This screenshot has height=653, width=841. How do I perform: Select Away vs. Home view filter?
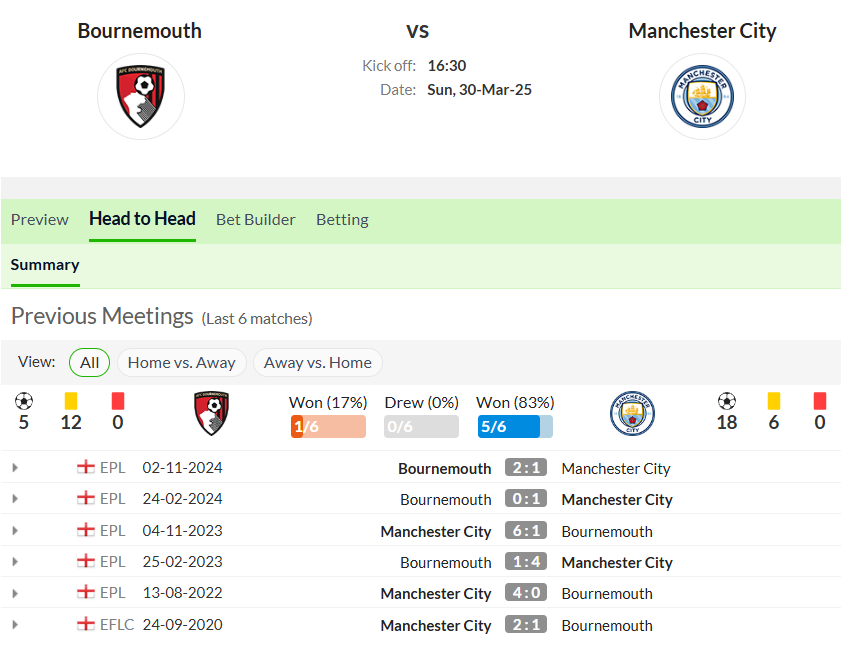click(318, 363)
